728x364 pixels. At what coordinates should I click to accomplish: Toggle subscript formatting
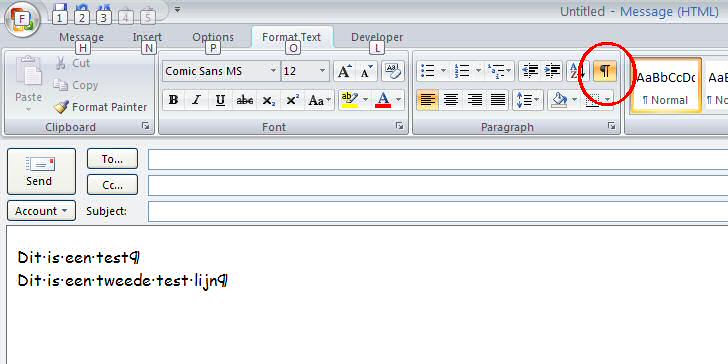269,100
